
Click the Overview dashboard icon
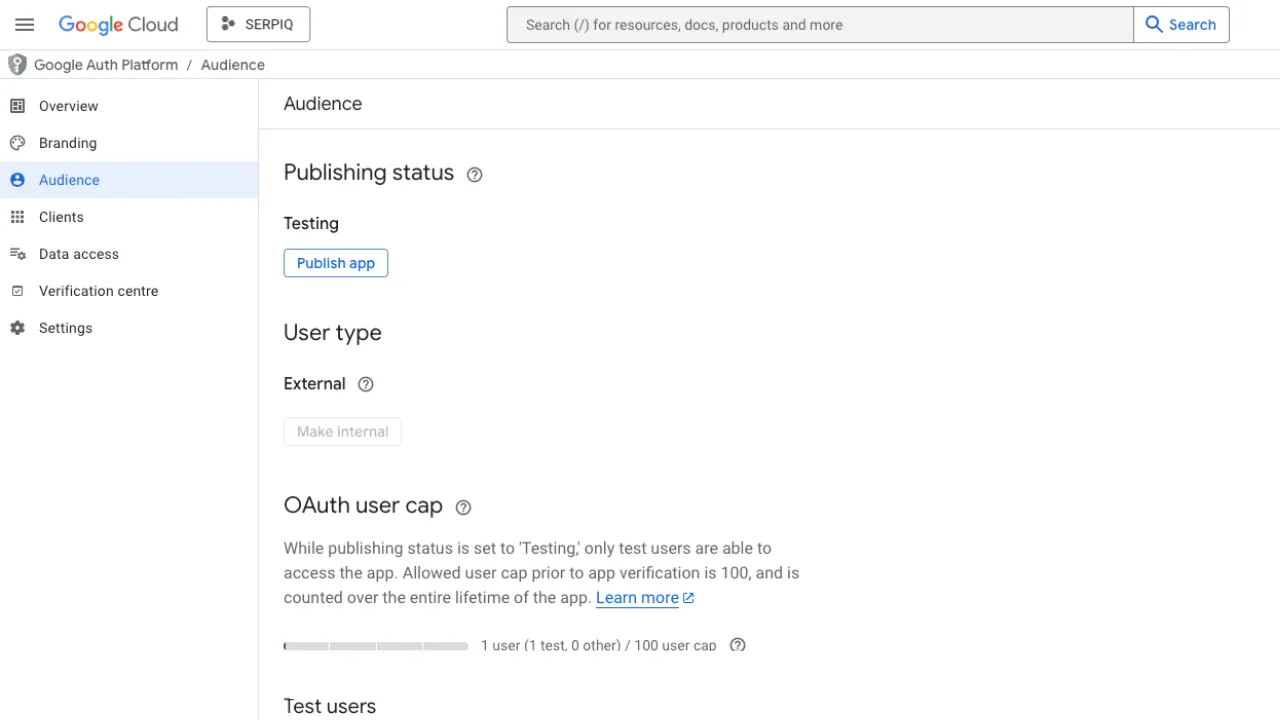pyautogui.click(x=17, y=106)
